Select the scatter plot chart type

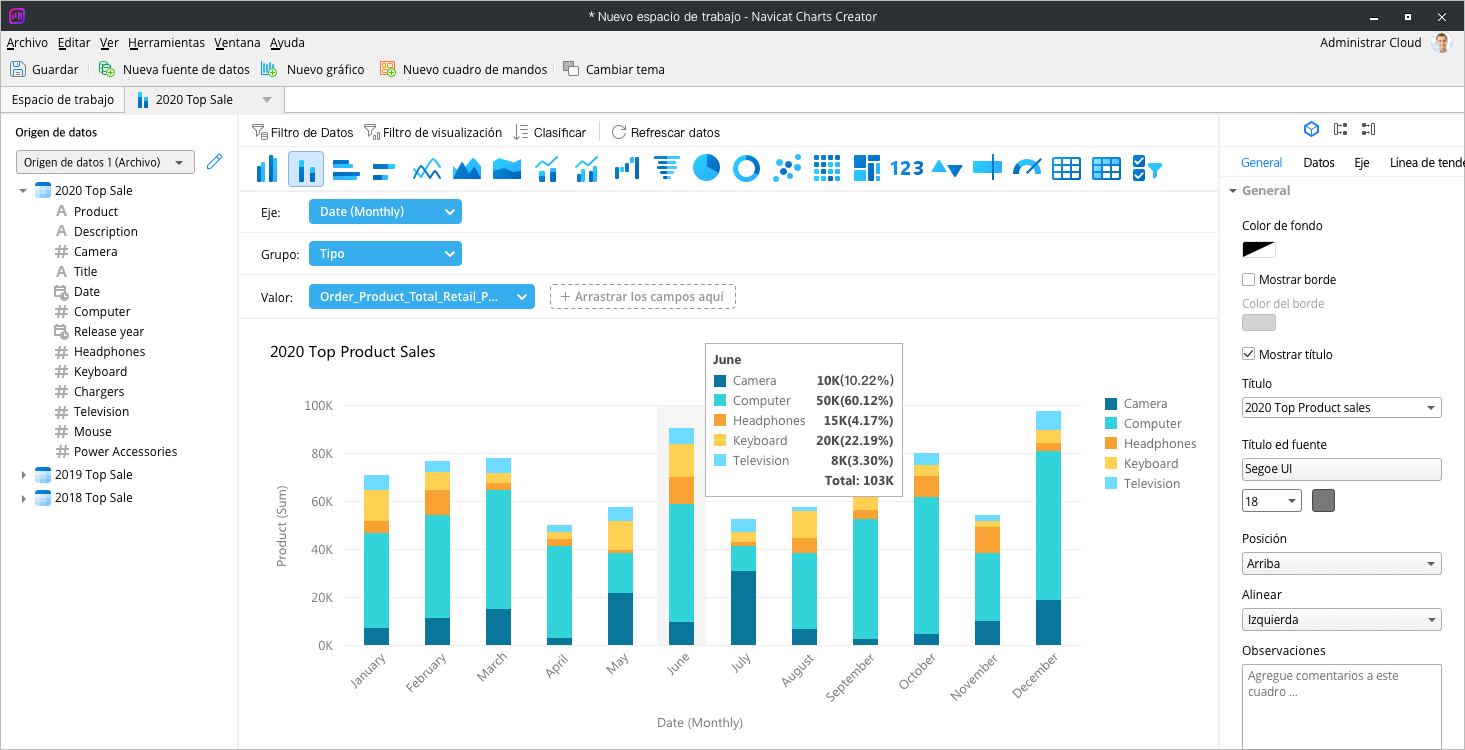coord(786,169)
